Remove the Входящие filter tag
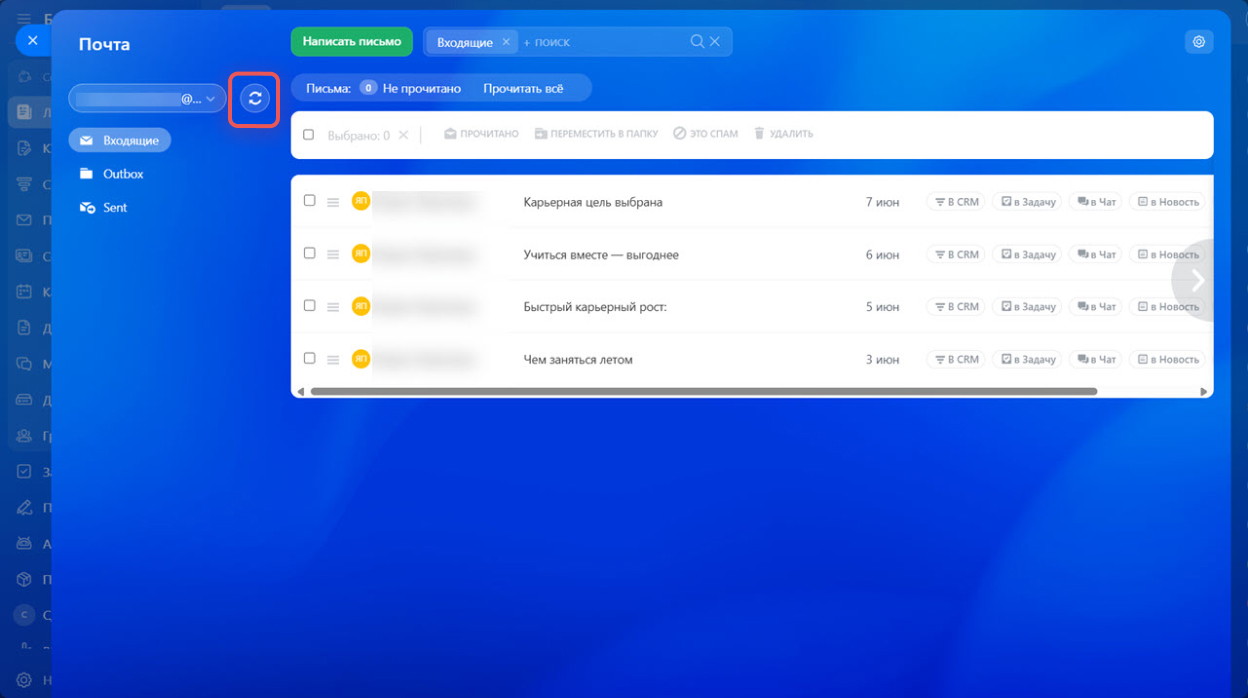 (506, 42)
